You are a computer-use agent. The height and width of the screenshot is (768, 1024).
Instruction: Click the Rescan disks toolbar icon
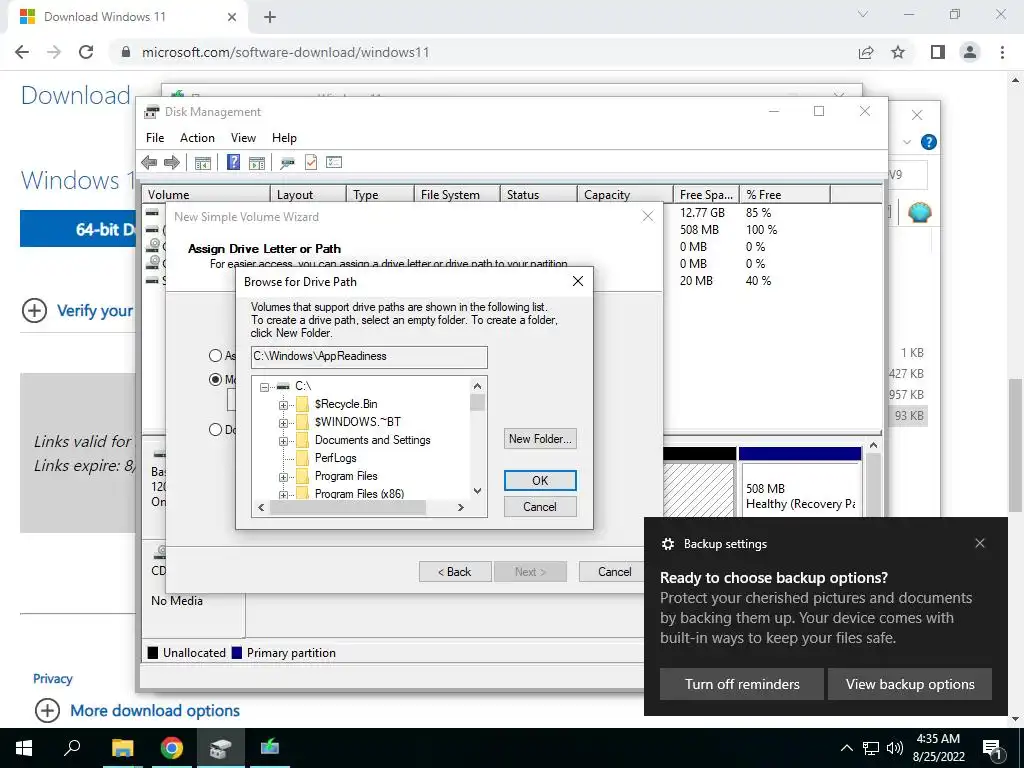click(287, 163)
